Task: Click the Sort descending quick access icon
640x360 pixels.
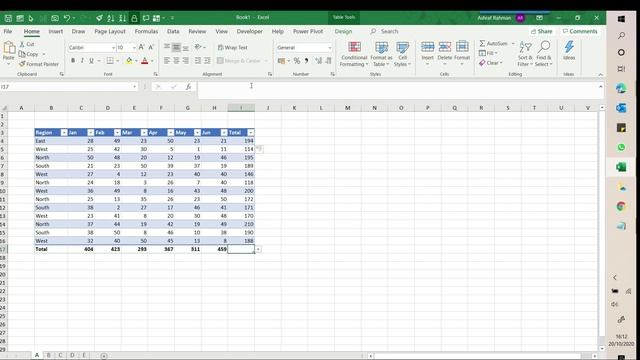Action: [122, 18]
